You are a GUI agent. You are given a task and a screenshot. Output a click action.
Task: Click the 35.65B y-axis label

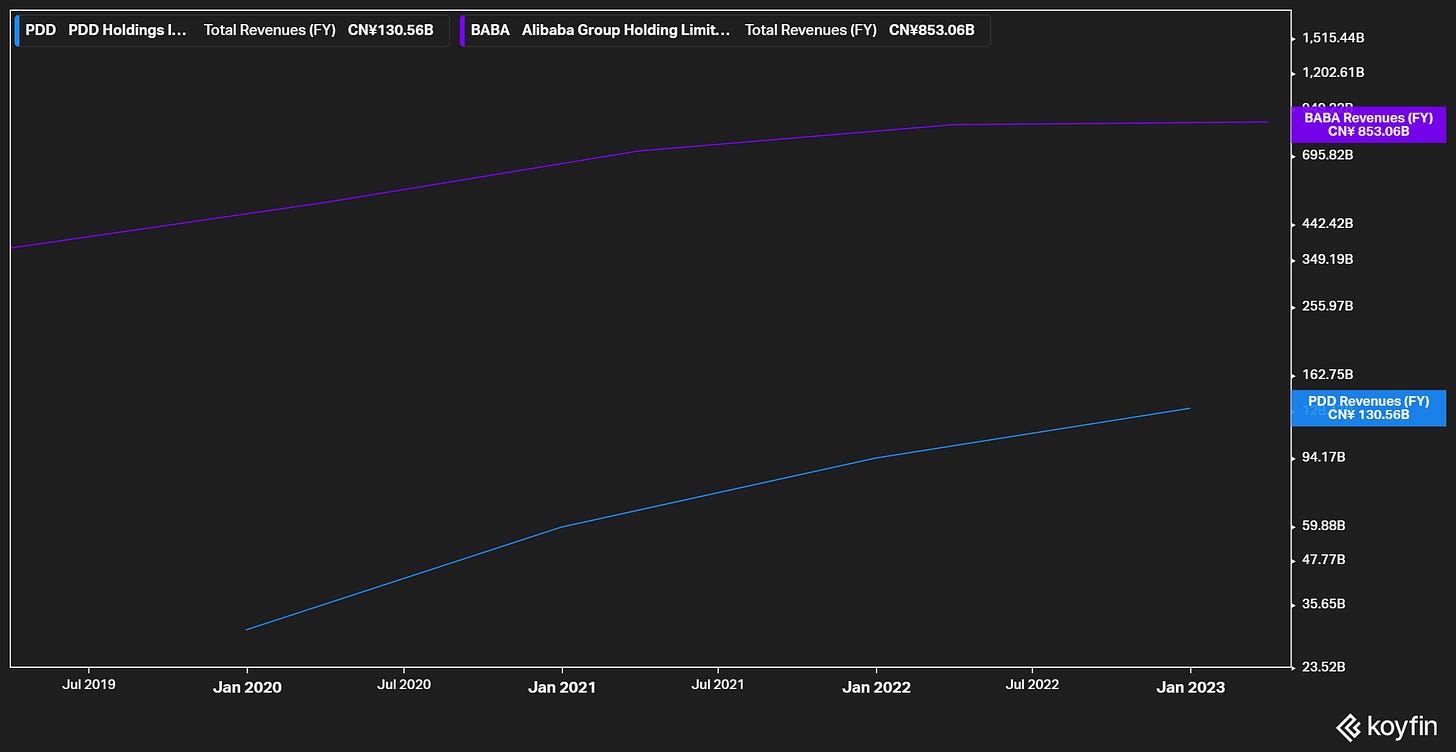pyautogui.click(x=1323, y=604)
